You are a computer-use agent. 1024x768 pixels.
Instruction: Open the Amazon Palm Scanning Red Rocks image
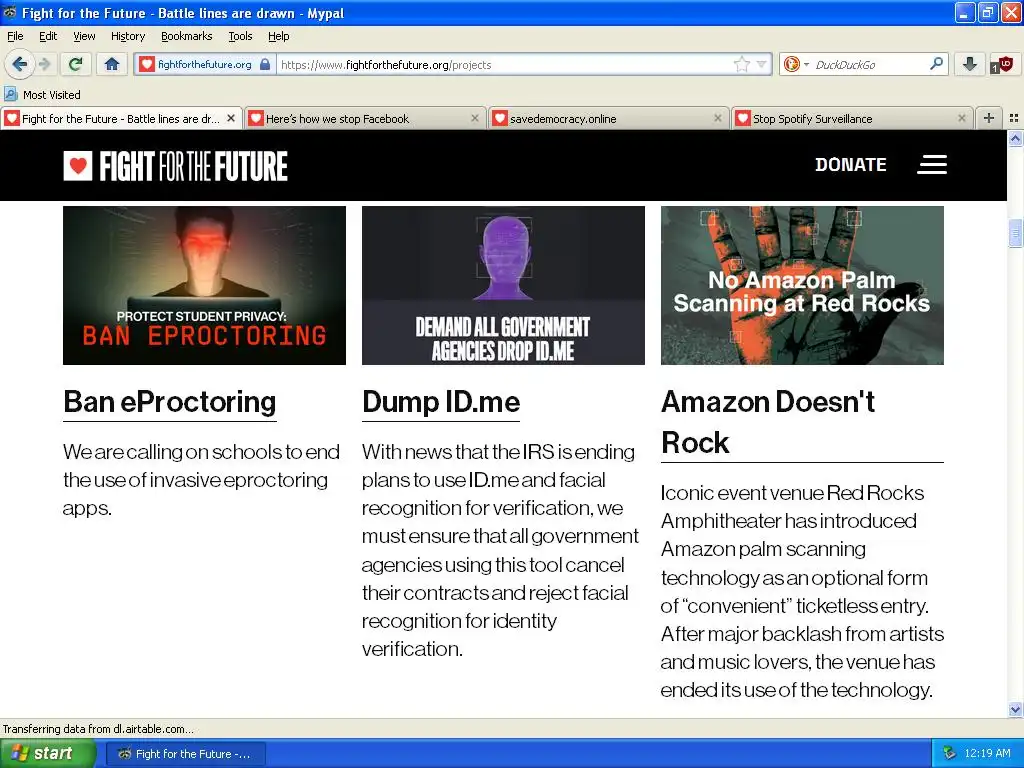[x=802, y=285]
